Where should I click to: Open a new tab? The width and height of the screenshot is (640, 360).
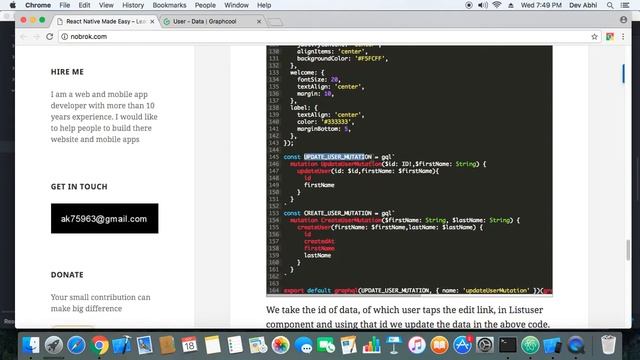pyautogui.click(x=276, y=22)
